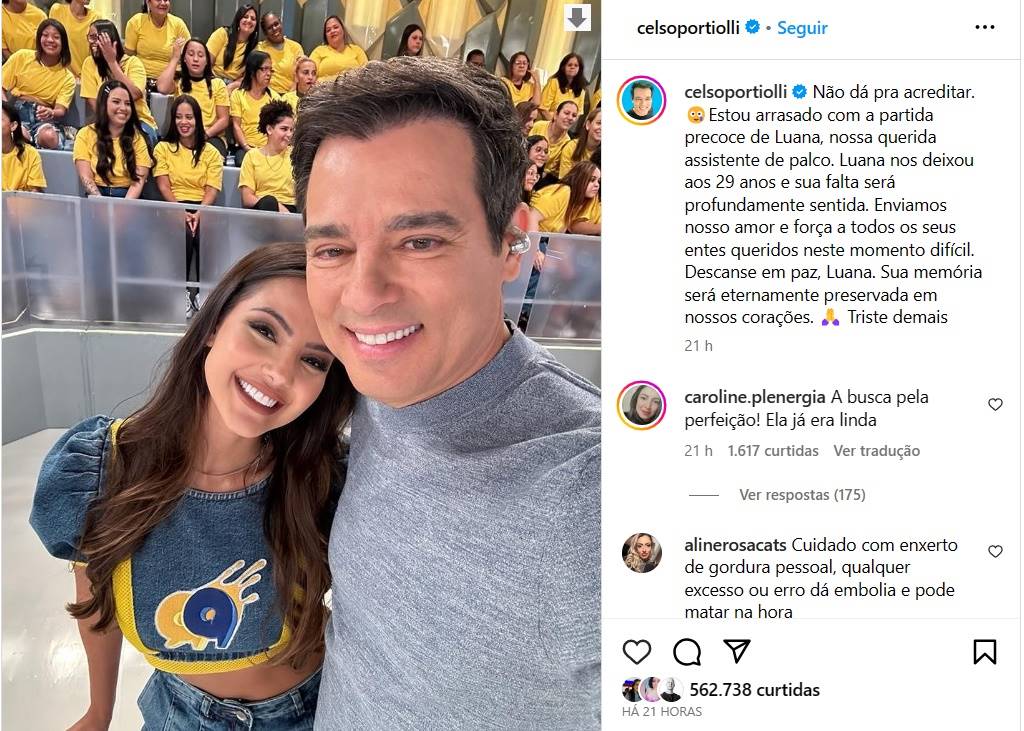Open the three-dot more options menu
This screenshot has width=1024, height=731.
(984, 27)
